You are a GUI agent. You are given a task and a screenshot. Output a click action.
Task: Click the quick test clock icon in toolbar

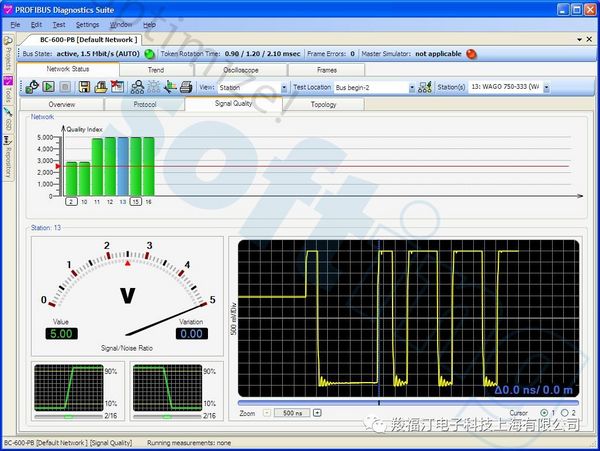[32, 87]
